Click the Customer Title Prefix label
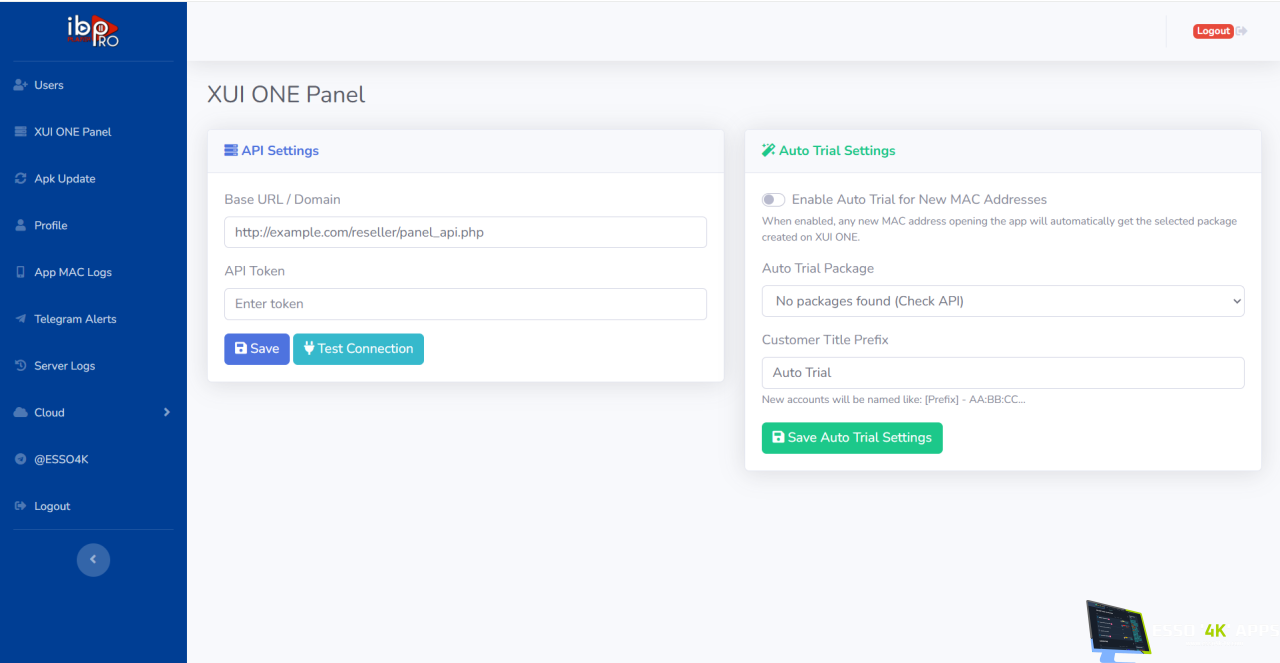Viewport: 1280px width, 663px height. coord(825,340)
